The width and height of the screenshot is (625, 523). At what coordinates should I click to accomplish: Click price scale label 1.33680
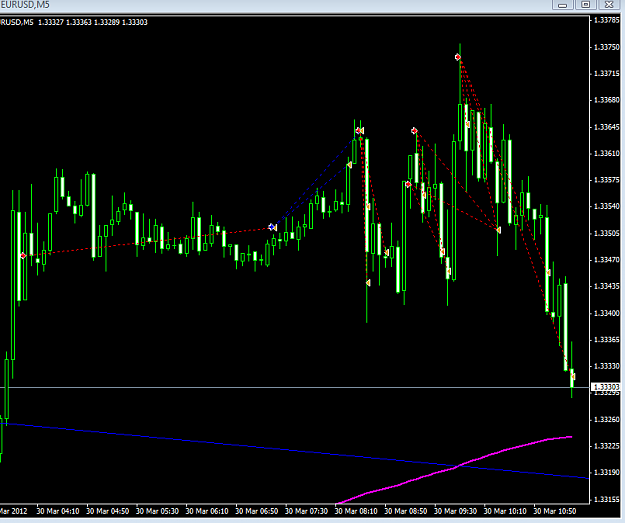[607, 100]
